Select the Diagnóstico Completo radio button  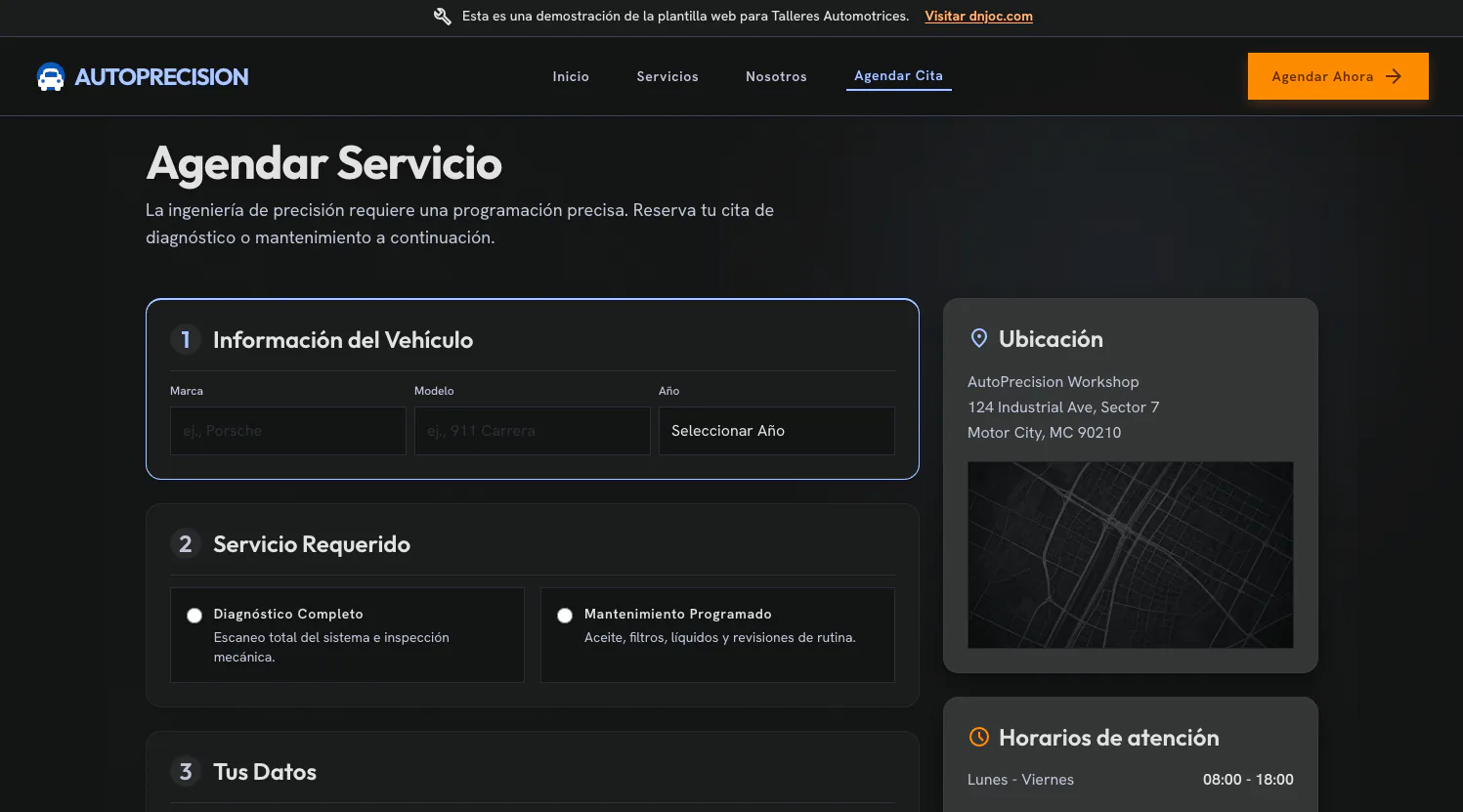[194, 616]
